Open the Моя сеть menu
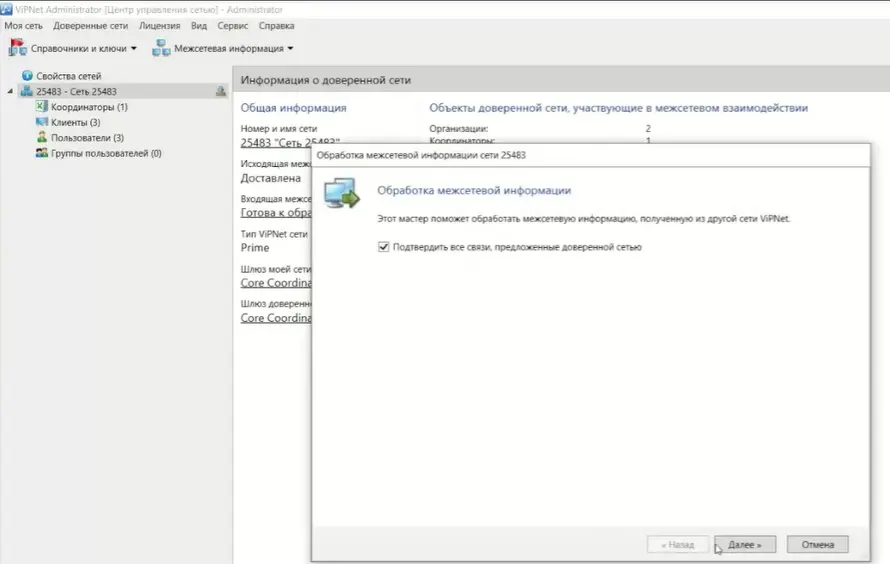The width and height of the screenshot is (890, 564). (x=23, y=26)
